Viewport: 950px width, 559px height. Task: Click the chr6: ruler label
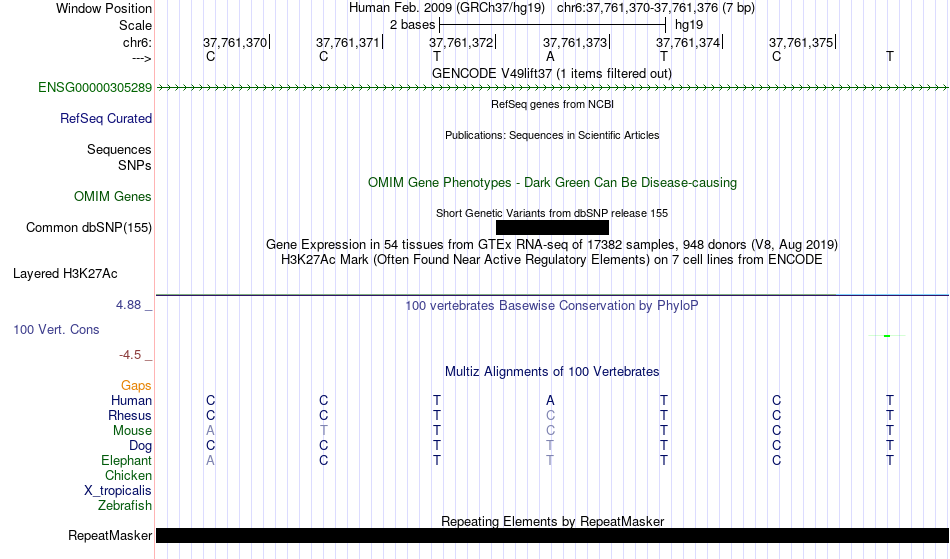coord(138,42)
